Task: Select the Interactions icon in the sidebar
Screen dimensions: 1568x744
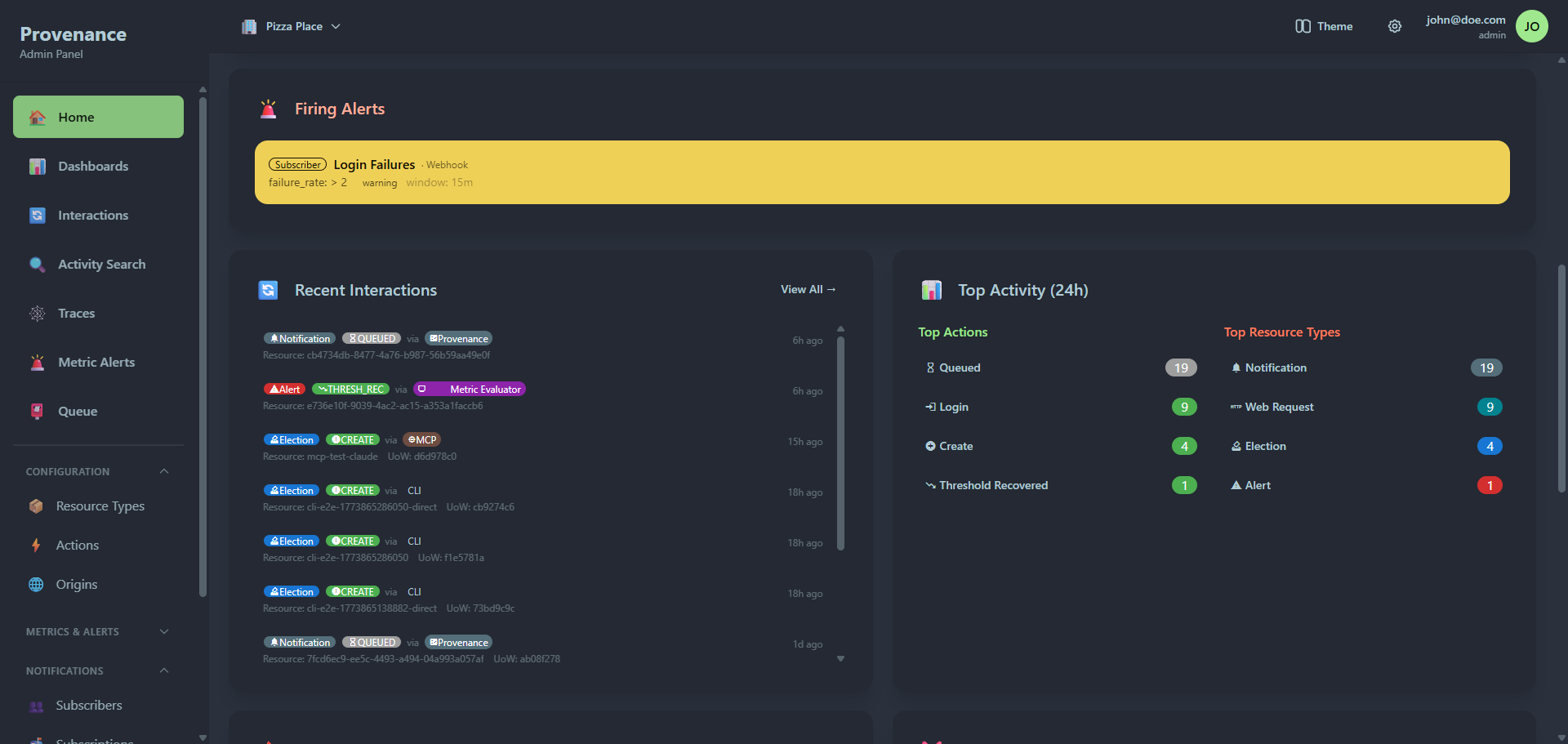Action: point(37,215)
